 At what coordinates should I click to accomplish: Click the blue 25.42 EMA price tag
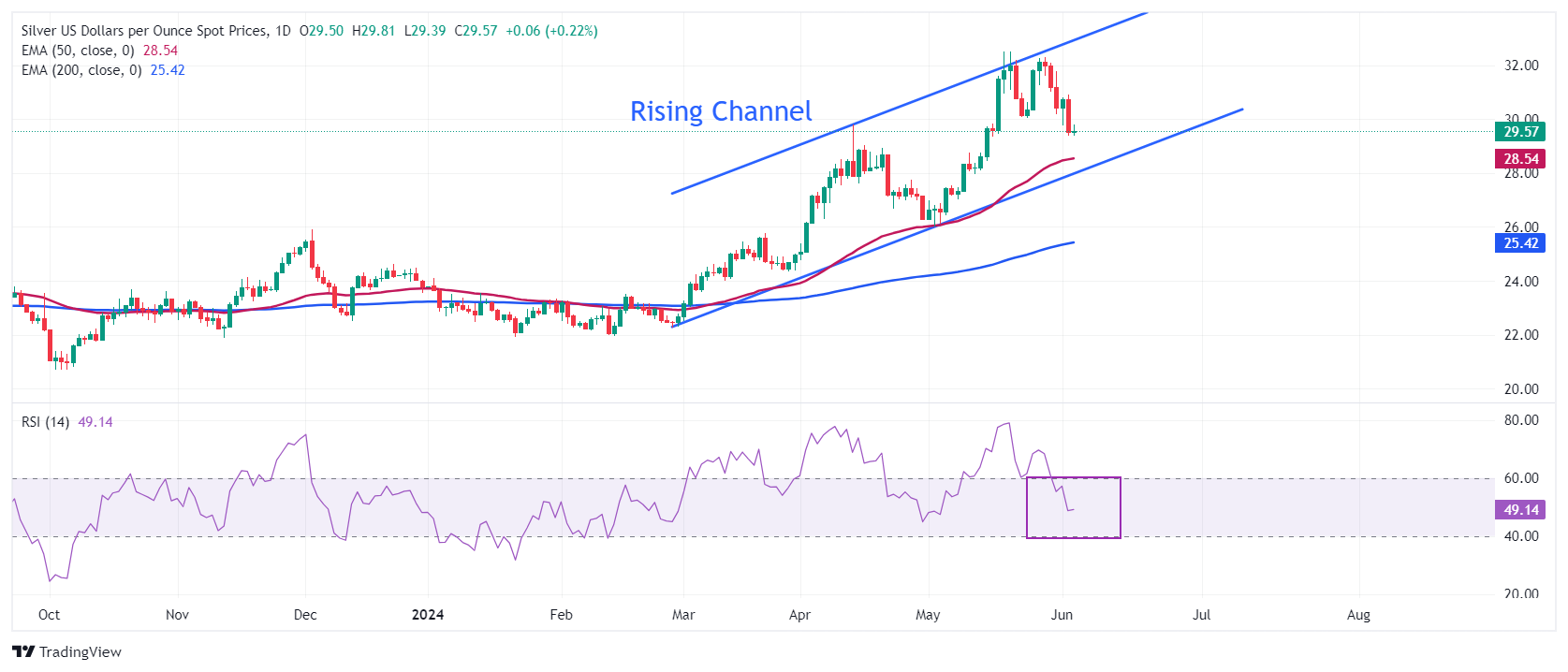coord(1520,243)
